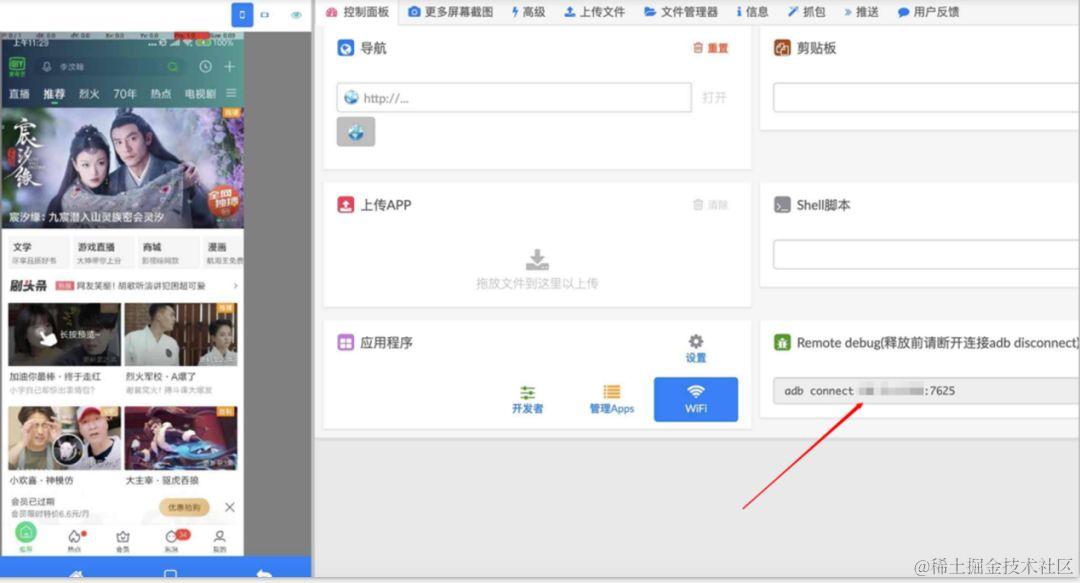
Task: Click the 应用程序 panel grid icon
Action: [x=346, y=342]
